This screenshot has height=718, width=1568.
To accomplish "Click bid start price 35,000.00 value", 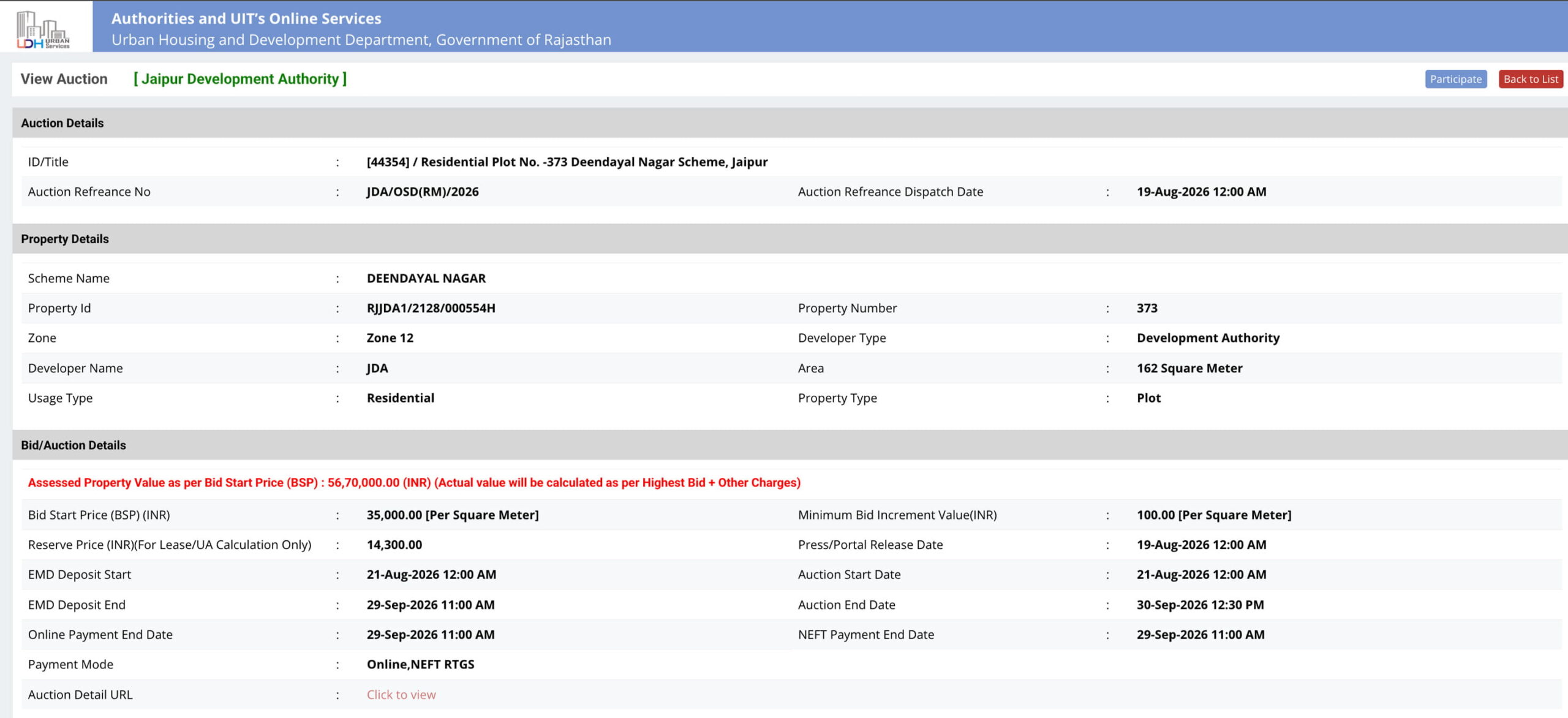I will 453,515.
